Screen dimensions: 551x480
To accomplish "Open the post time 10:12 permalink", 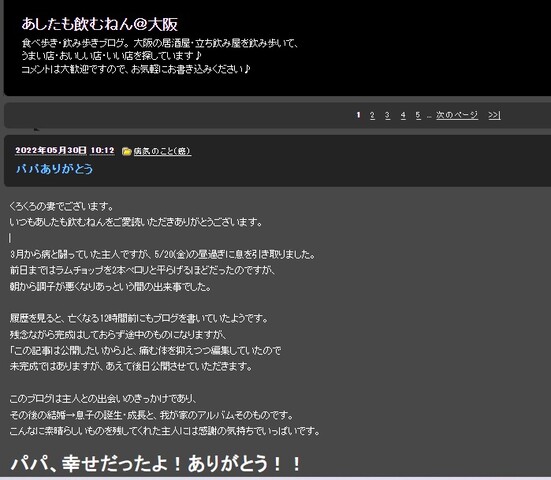I will pos(102,150).
